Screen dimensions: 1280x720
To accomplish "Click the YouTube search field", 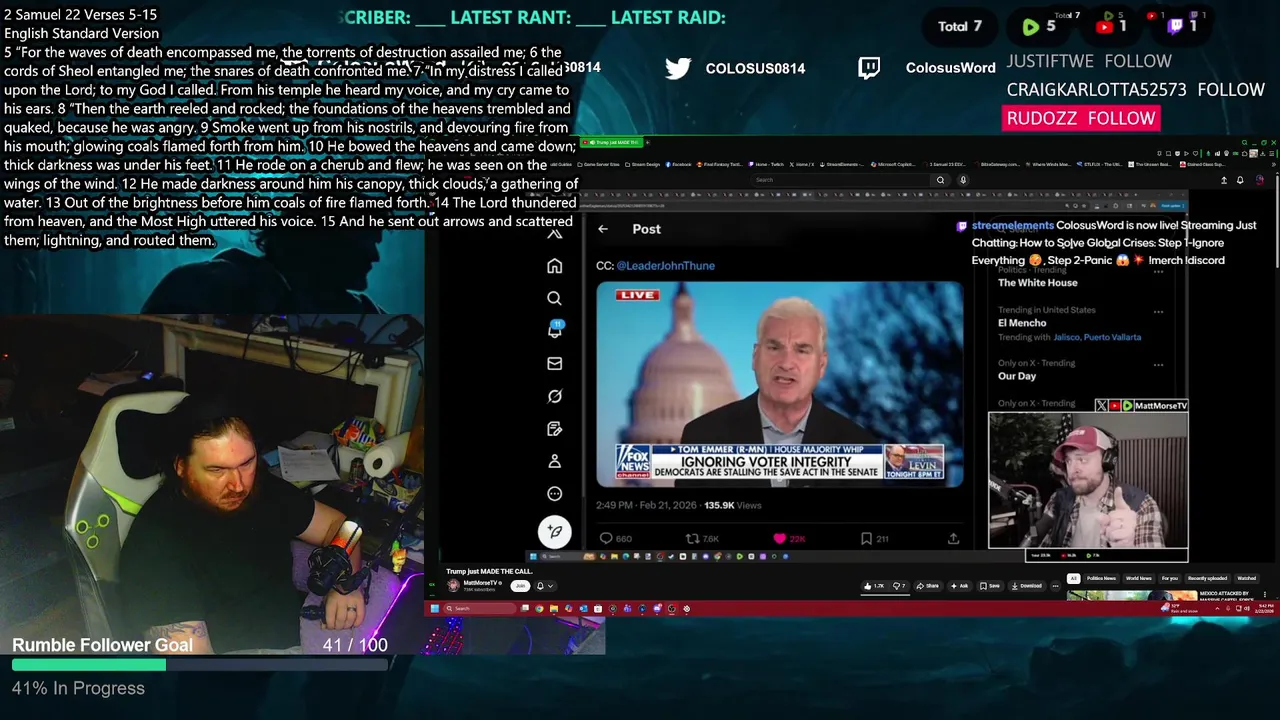I will pos(842,180).
